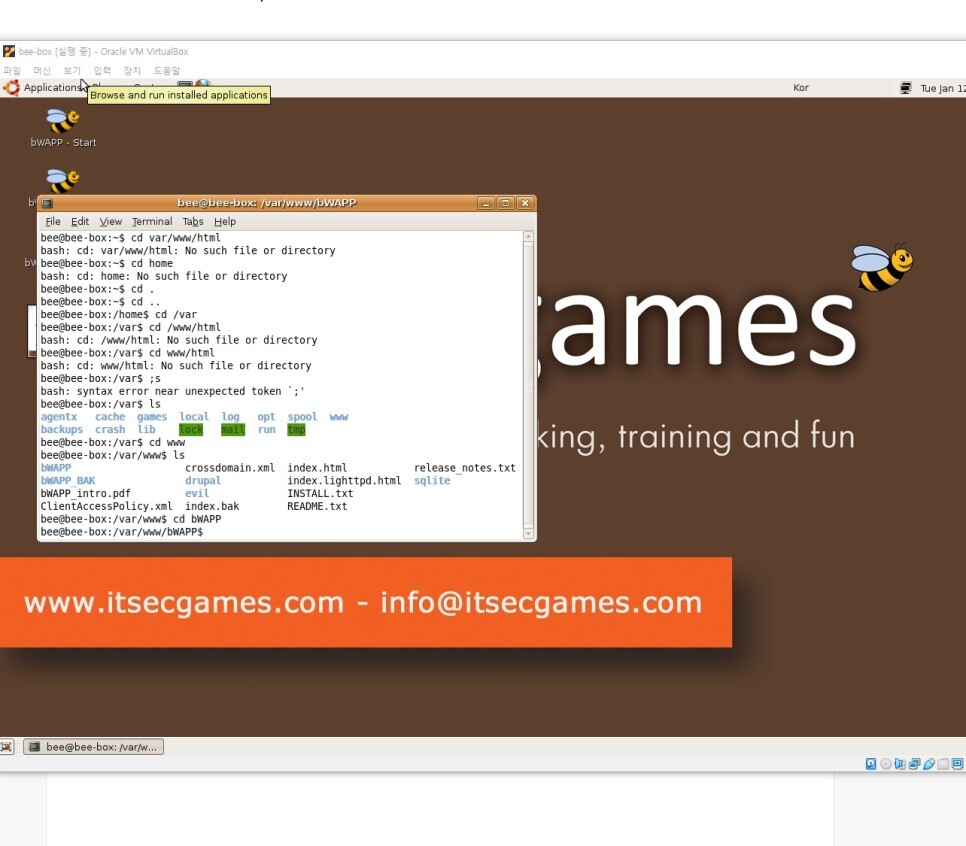The width and height of the screenshot is (966, 846).
Task: Click the index.bak file name
Action: click(212, 506)
